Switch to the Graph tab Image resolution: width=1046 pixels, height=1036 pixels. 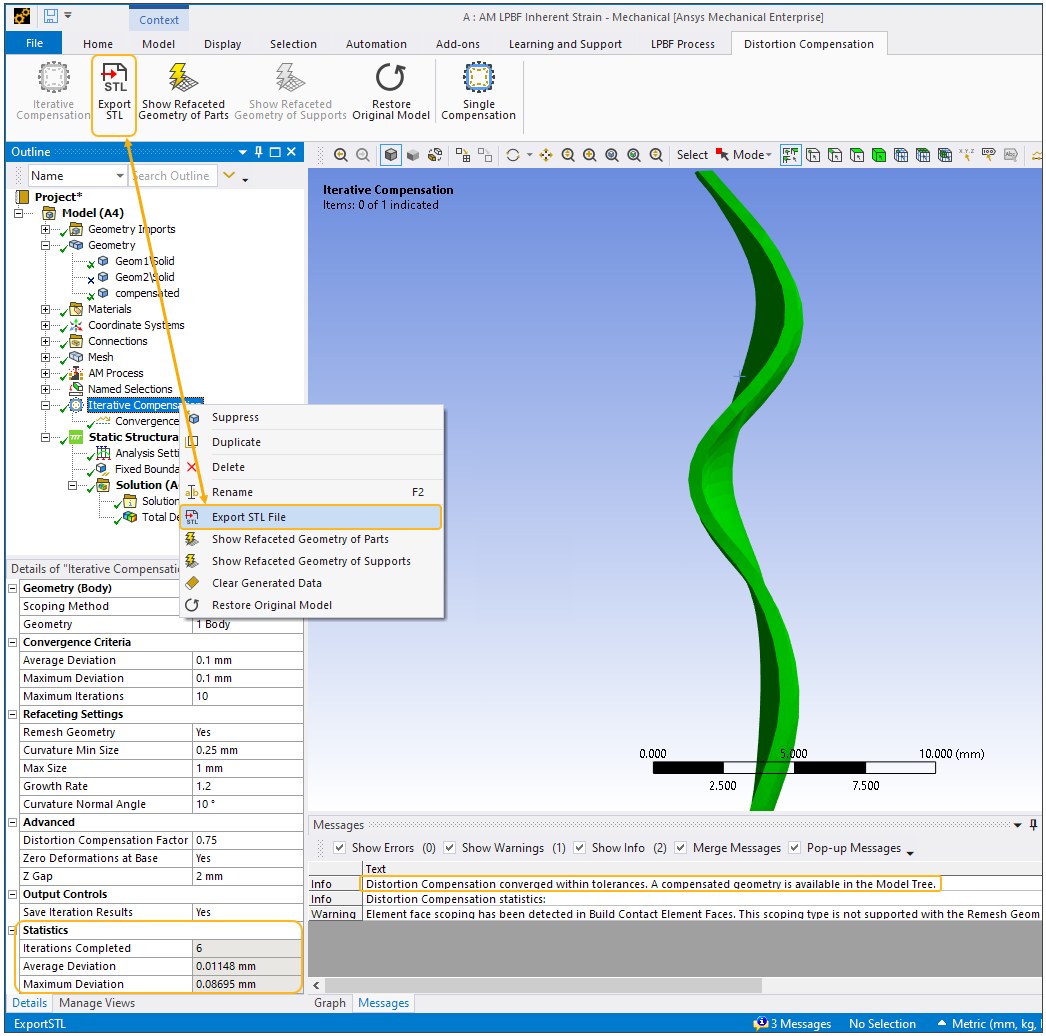330,1003
